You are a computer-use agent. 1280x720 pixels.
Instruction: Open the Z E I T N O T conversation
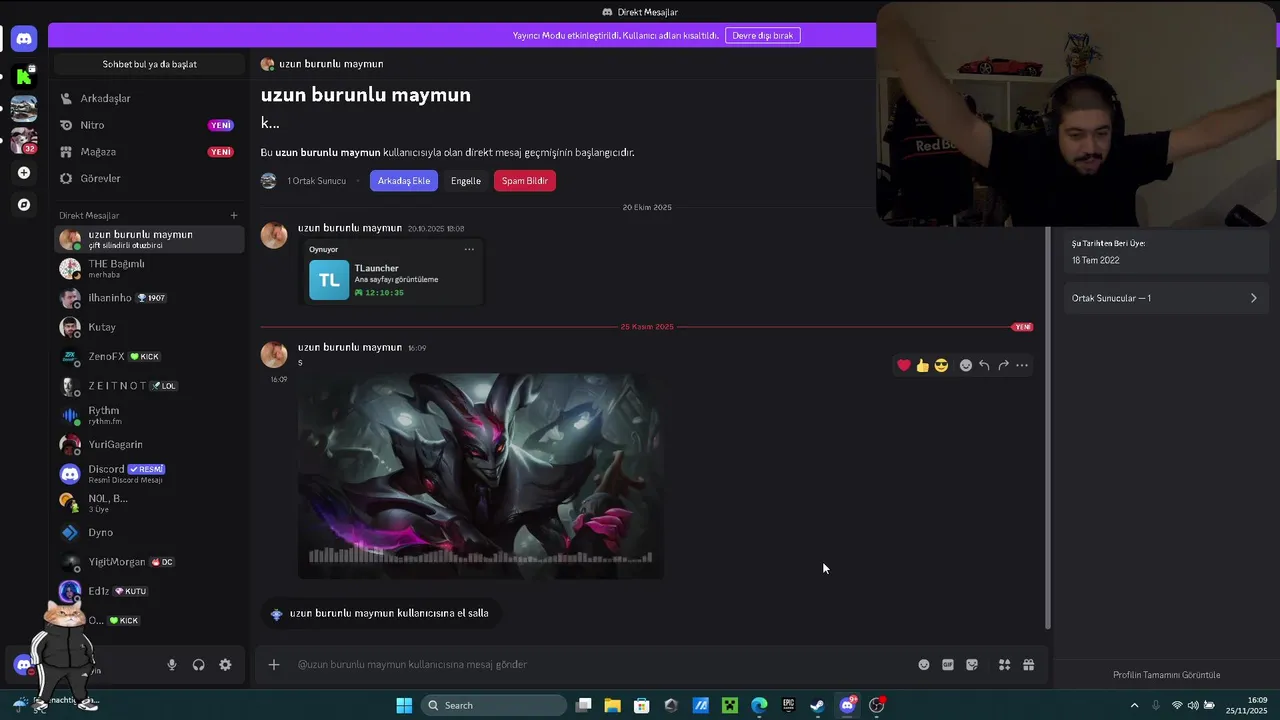coord(149,386)
